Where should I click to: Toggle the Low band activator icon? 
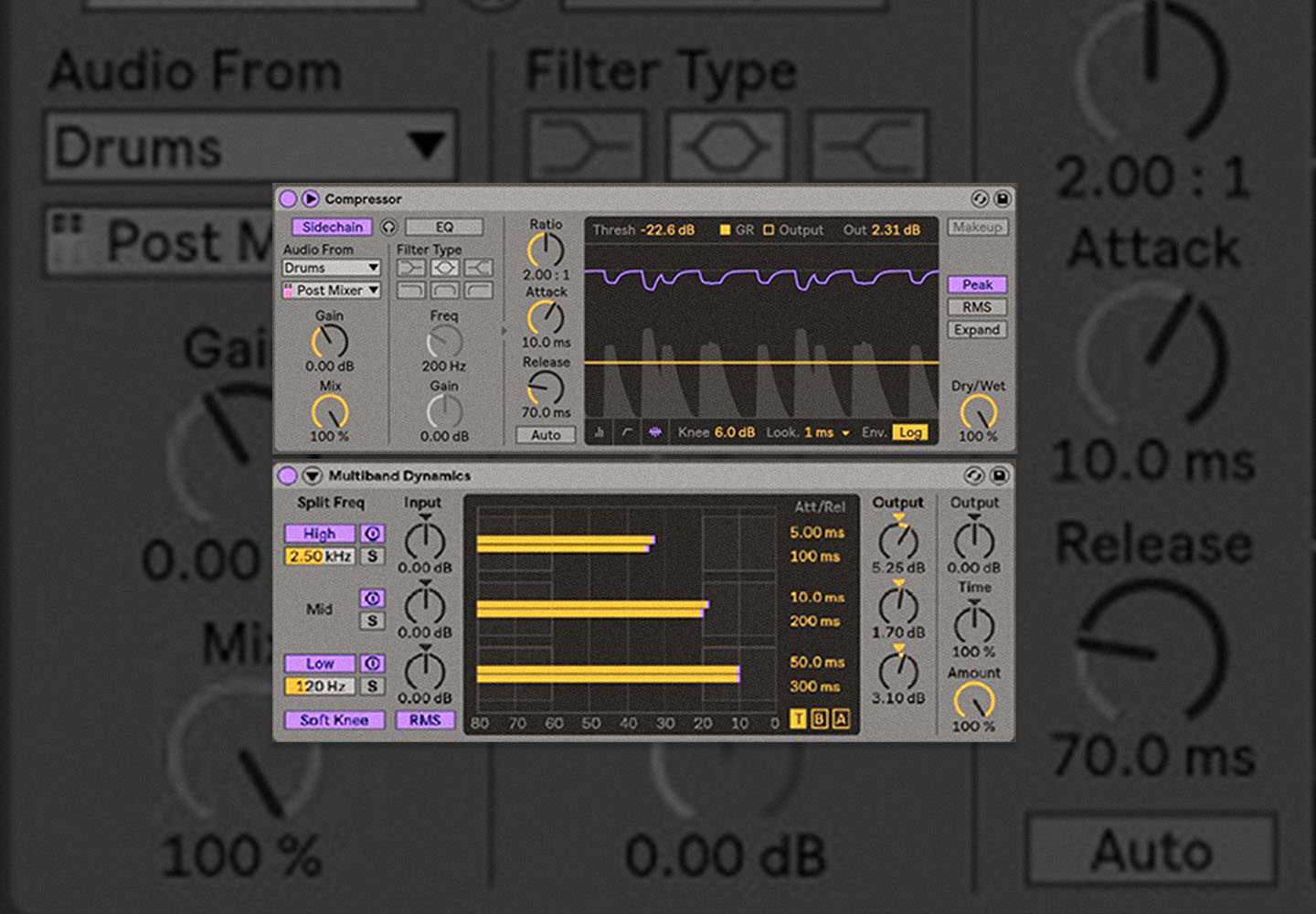pos(372,664)
